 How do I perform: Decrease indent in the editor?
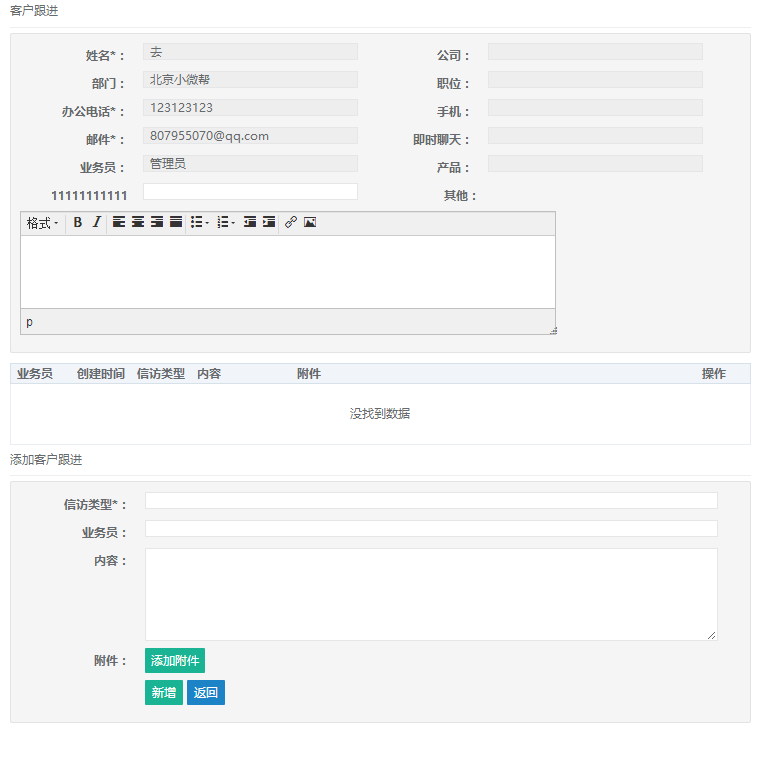(250, 222)
